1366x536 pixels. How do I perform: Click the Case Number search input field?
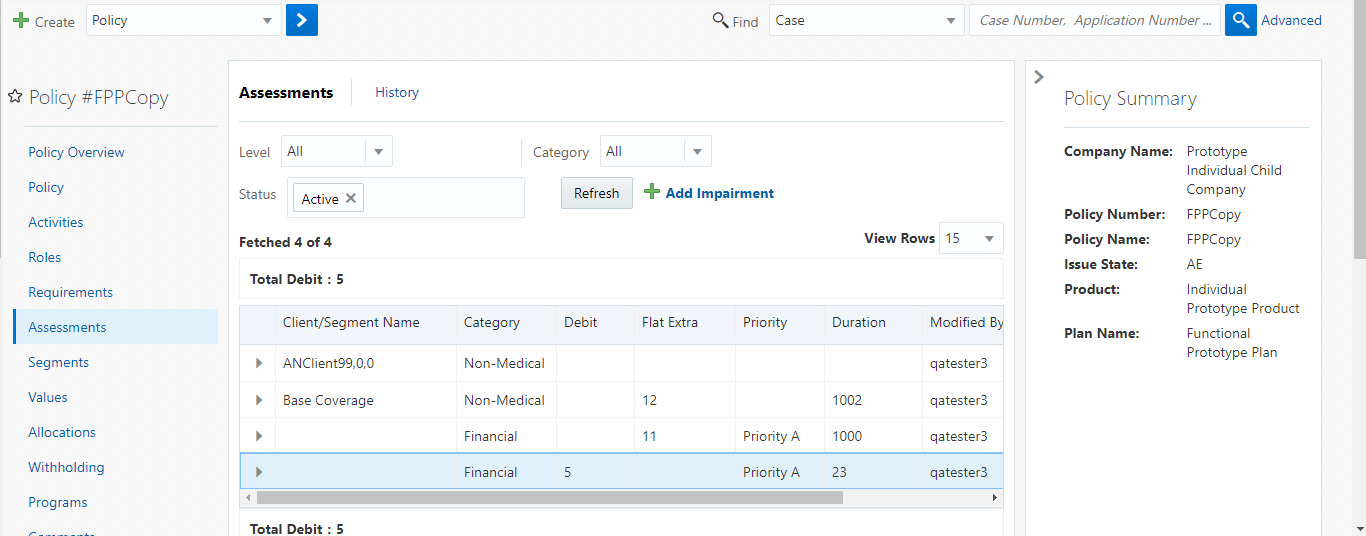[1094, 20]
